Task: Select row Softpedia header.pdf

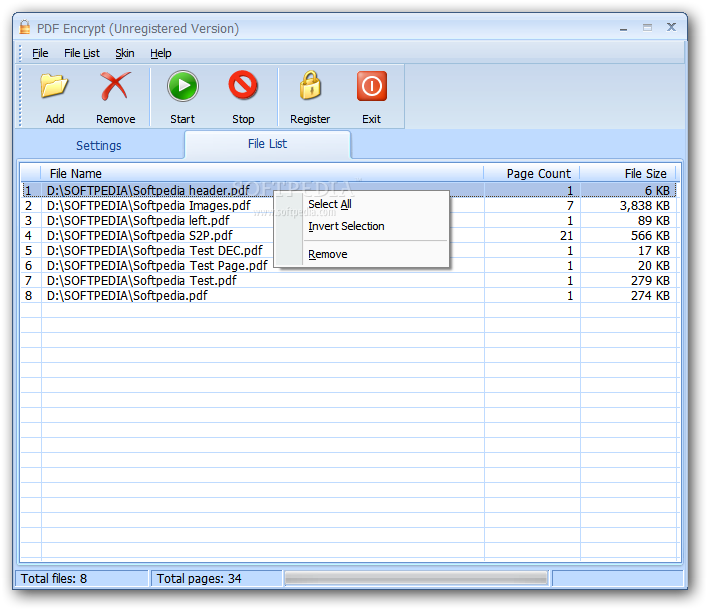Action: (x=349, y=190)
